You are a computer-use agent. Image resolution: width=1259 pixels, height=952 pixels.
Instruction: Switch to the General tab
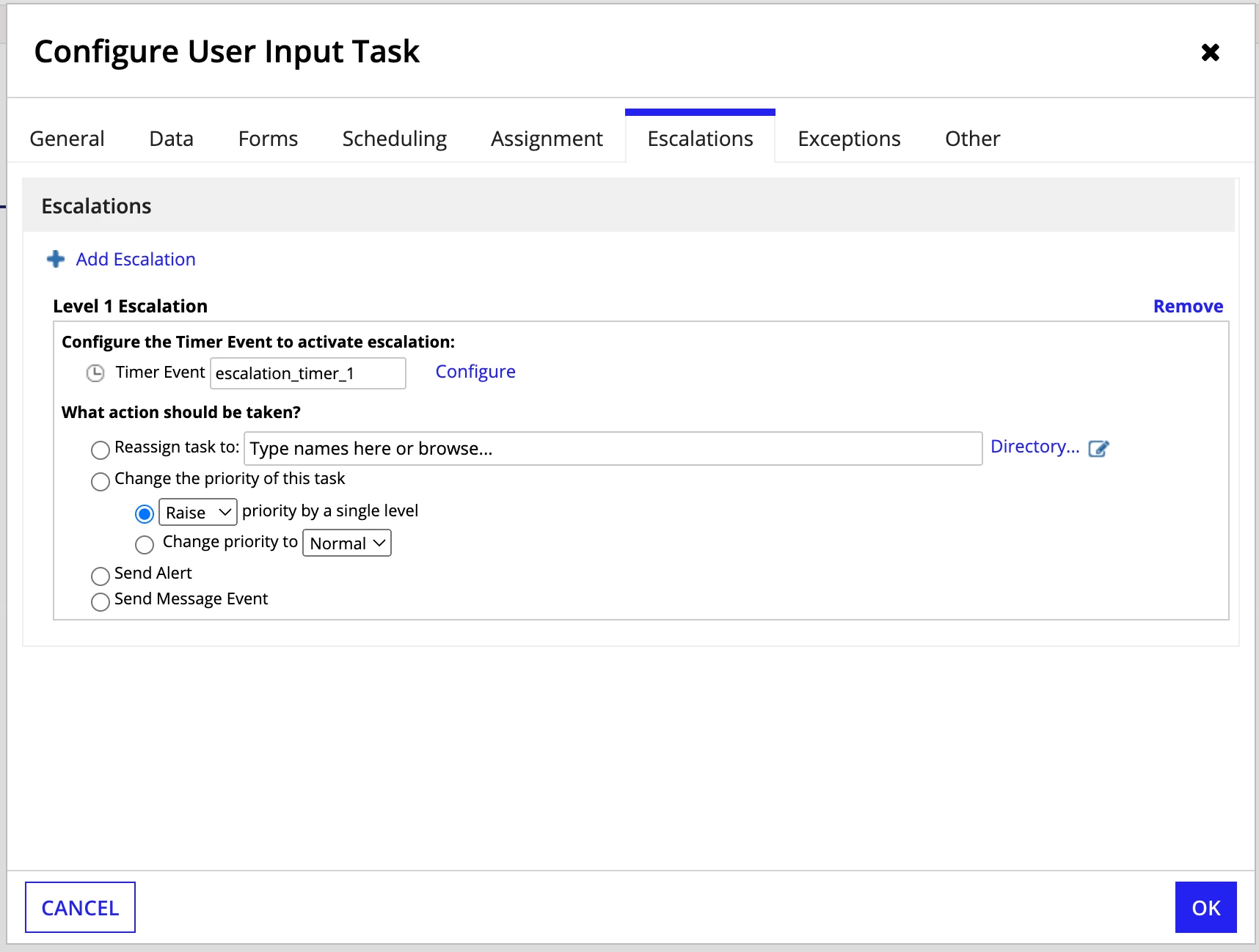67,139
